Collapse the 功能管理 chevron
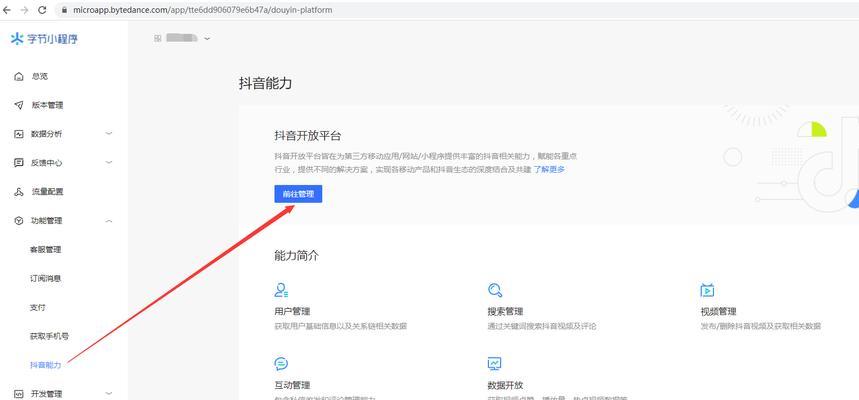The height and width of the screenshot is (400, 859). pyautogui.click(x=109, y=221)
